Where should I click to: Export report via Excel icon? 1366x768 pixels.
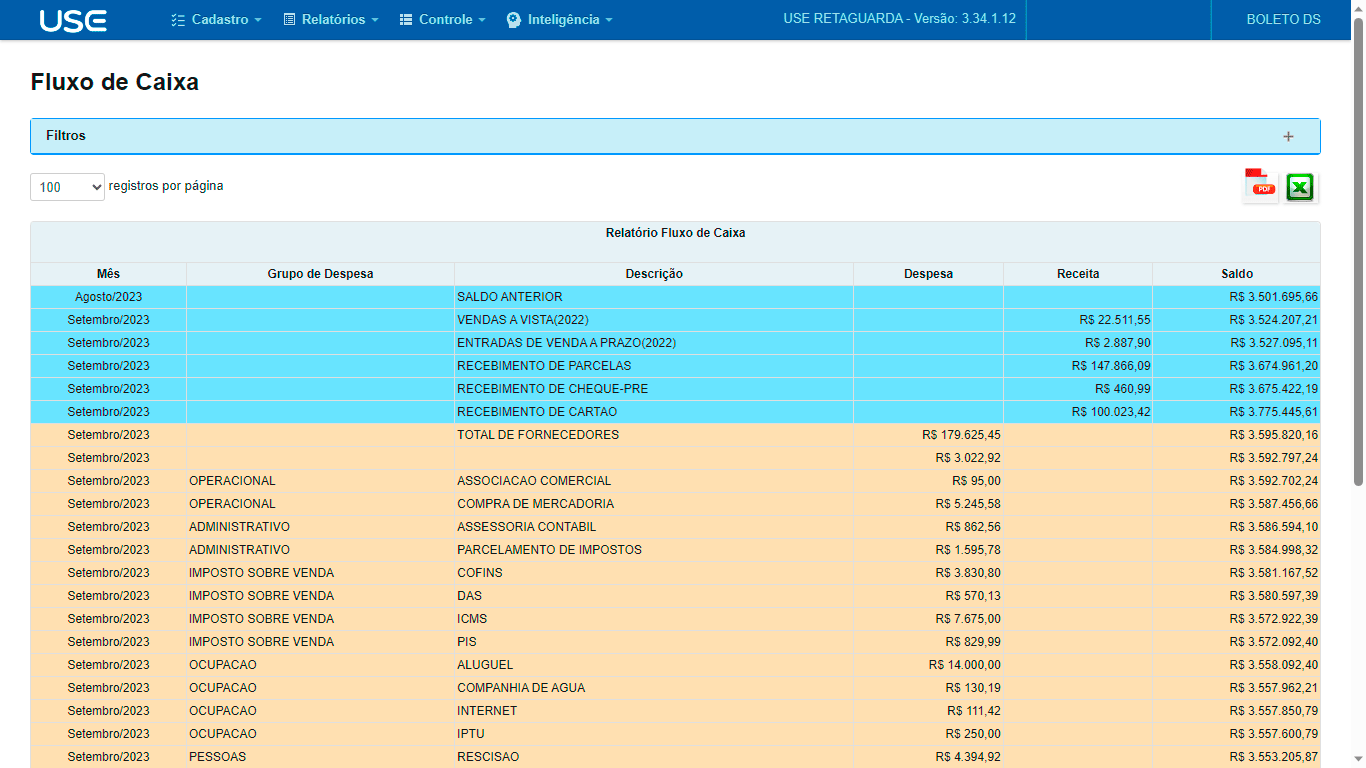tap(1300, 187)
